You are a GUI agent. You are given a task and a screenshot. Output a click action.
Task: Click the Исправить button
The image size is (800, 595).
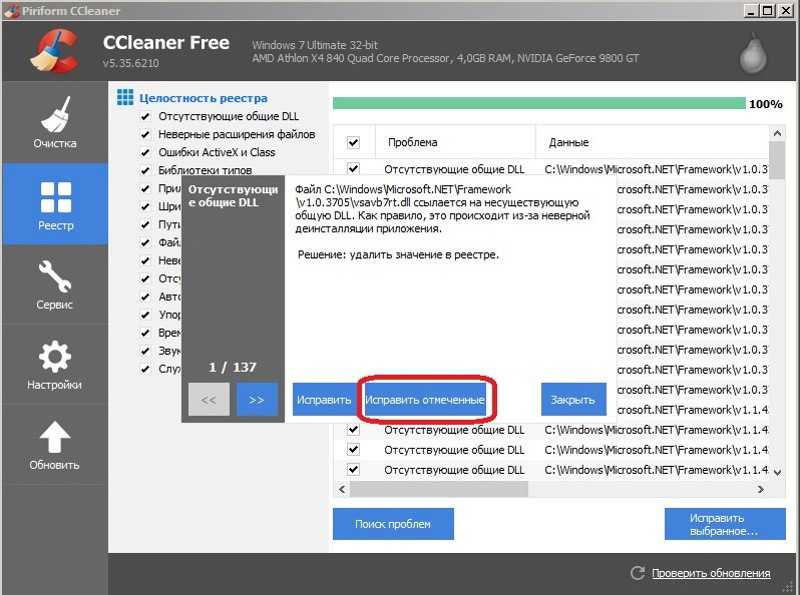click(x=324, y=400)
